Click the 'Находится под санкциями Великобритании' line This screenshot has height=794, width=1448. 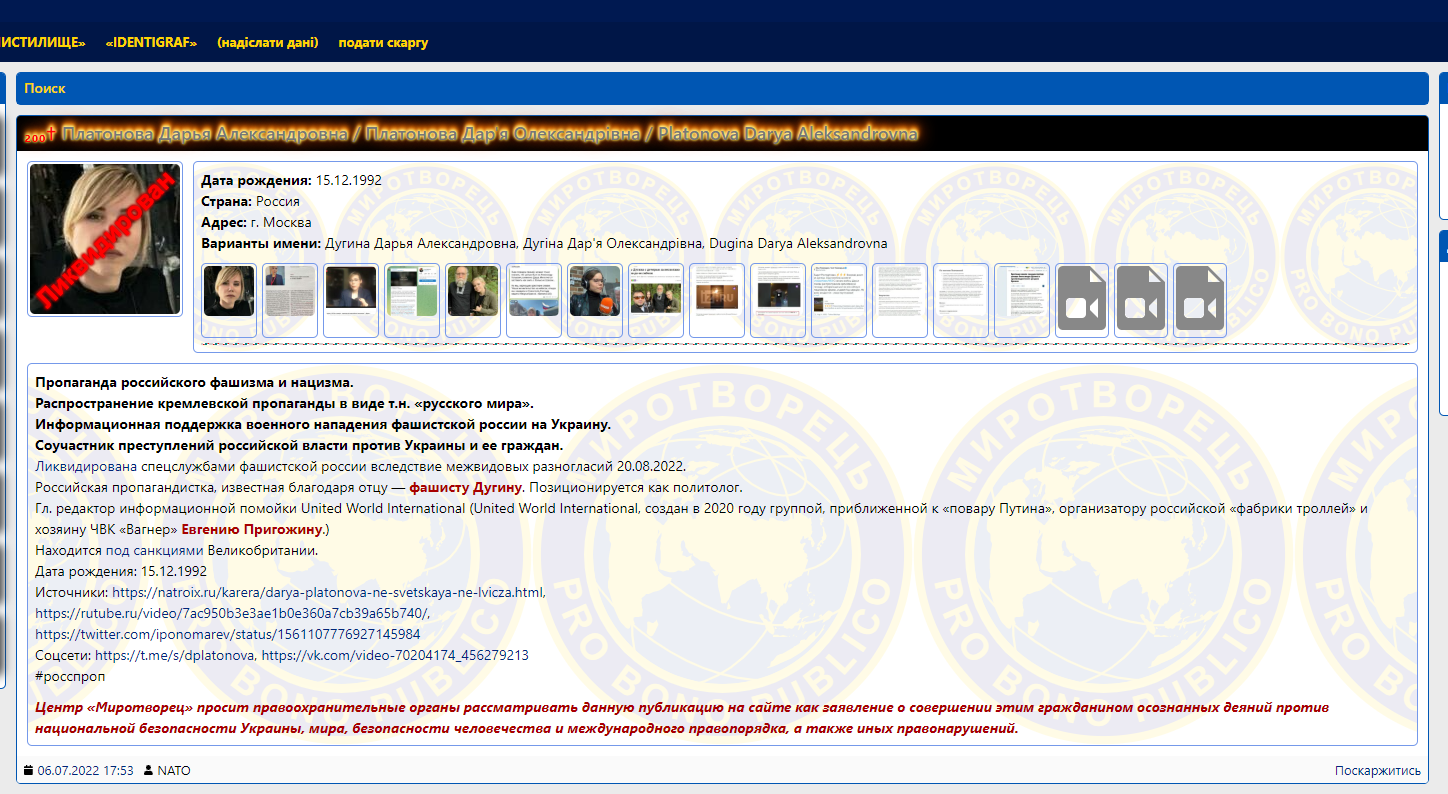click(177, 550)
